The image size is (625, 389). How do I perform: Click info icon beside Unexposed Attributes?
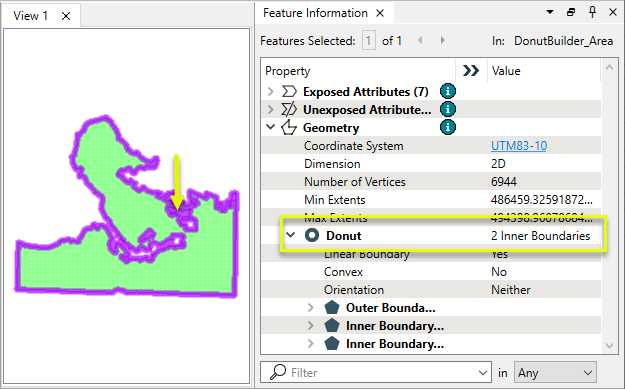(x=448, y=109)
